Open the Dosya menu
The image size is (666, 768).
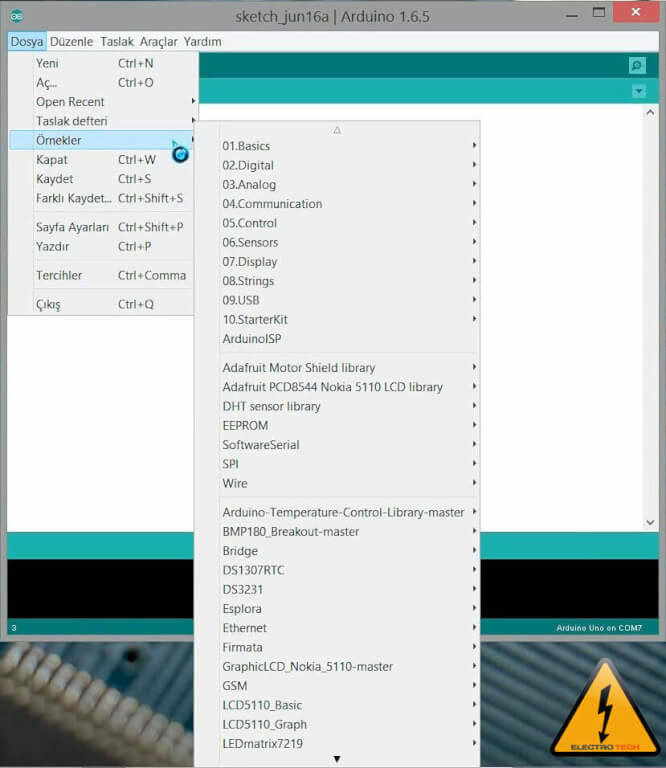(x=27, y=42)
